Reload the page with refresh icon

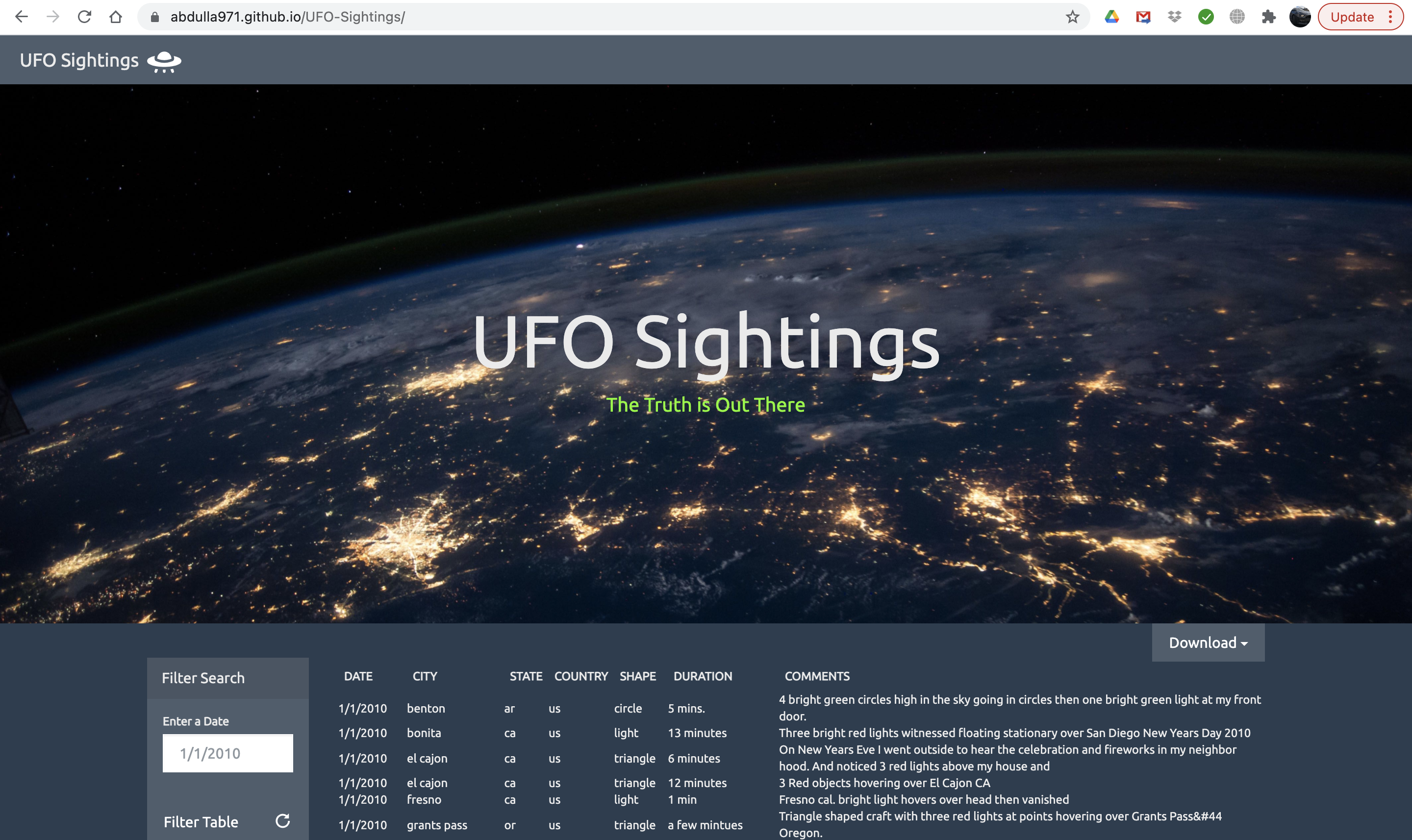tap(84, 17)
